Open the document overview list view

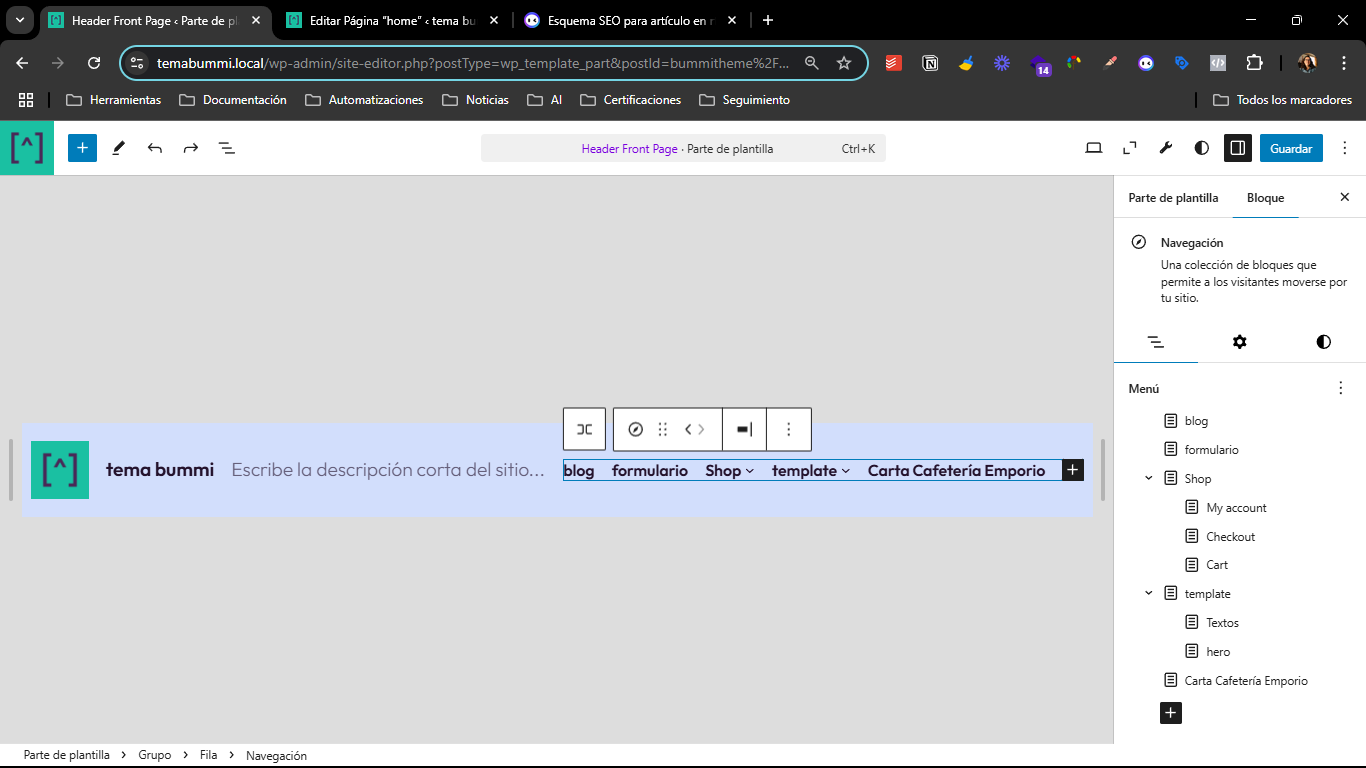[227, 148]
